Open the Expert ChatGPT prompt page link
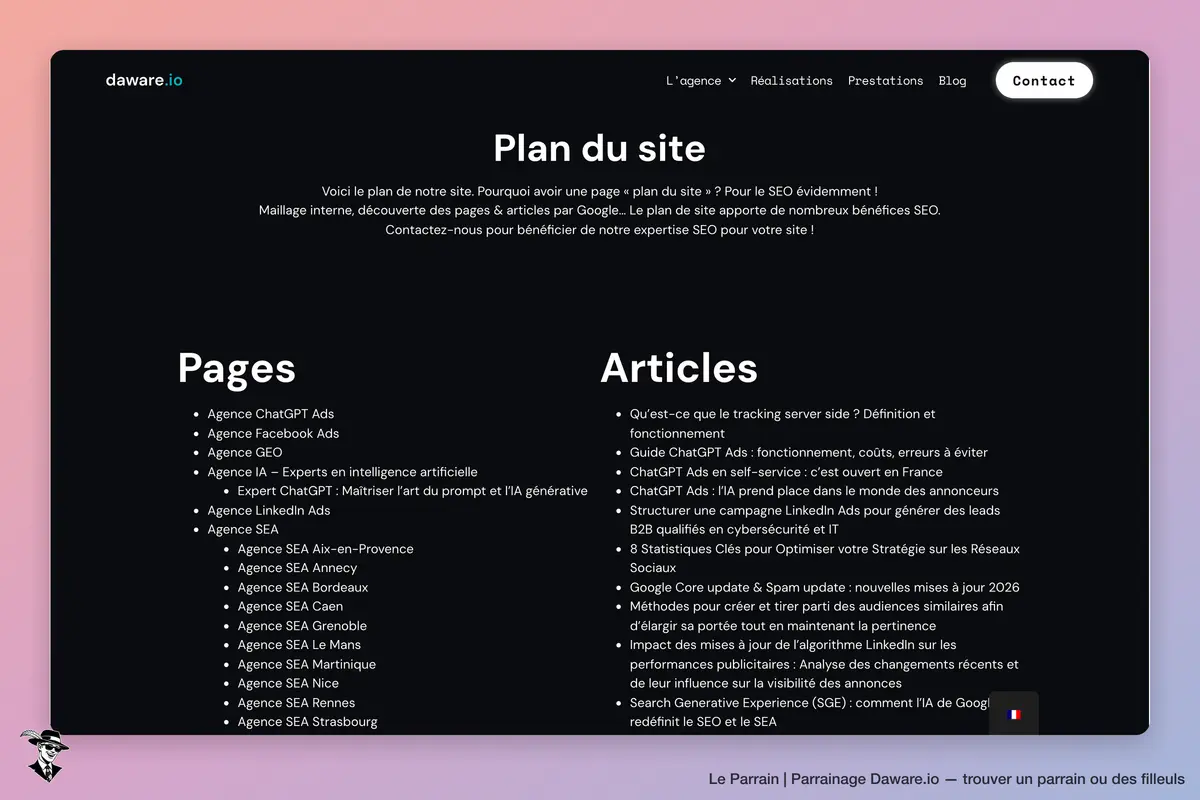Viewport: 1200px width, 800px height. (412, 491)
